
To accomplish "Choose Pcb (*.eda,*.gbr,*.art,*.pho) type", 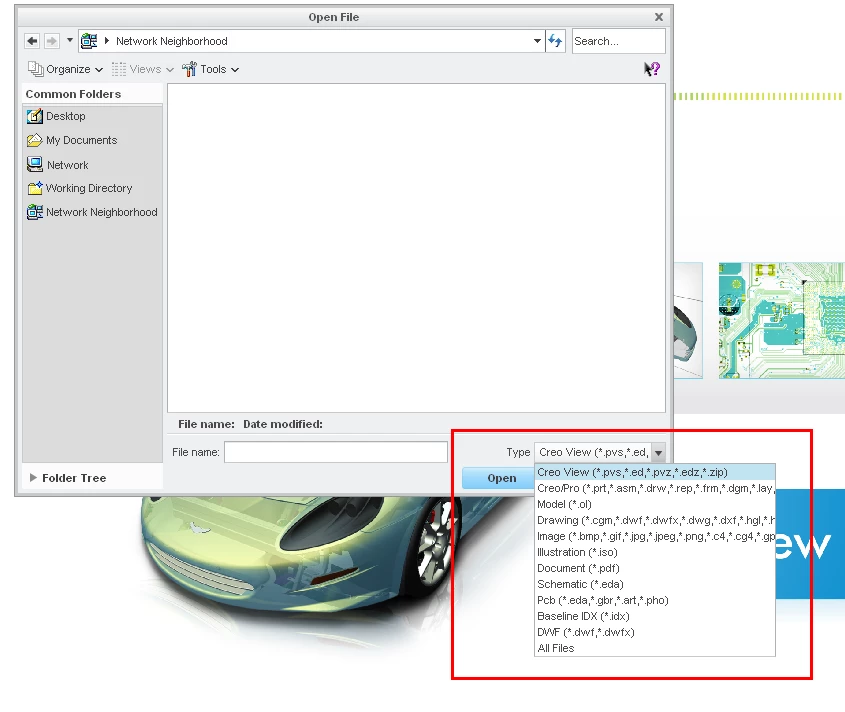I will [655, 600].
